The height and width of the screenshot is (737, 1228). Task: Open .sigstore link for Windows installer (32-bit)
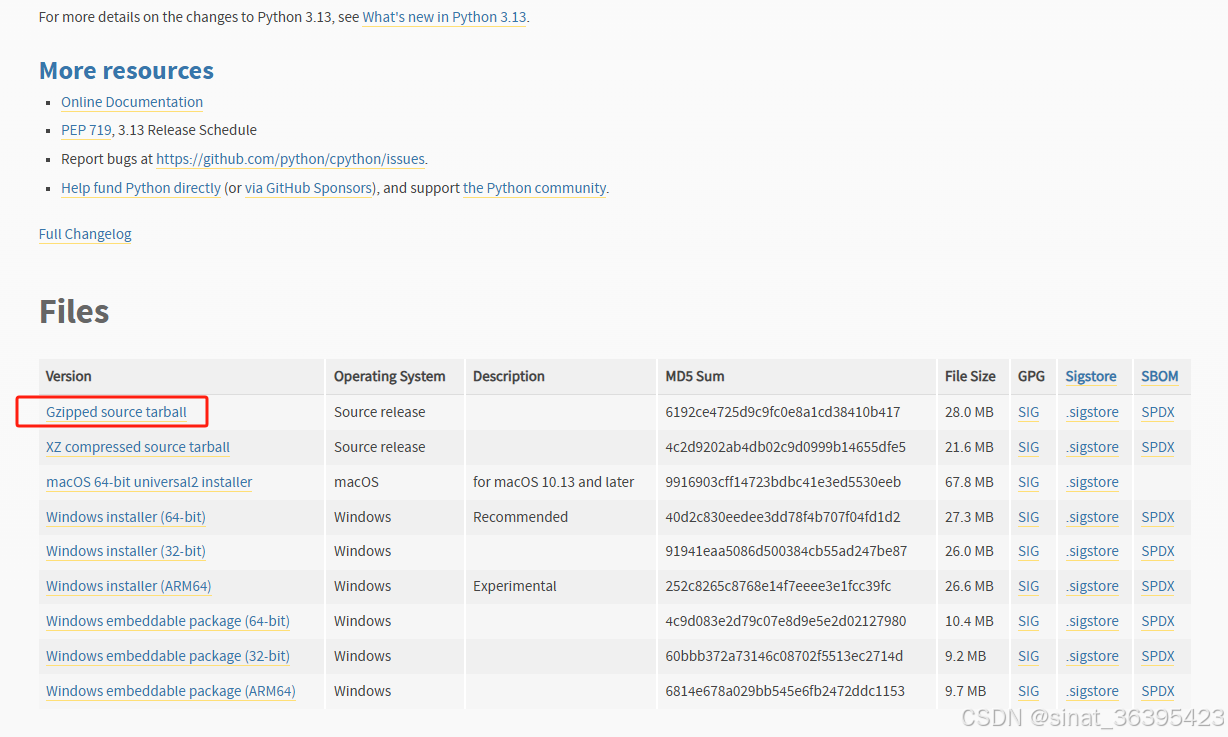[1092, 551]
